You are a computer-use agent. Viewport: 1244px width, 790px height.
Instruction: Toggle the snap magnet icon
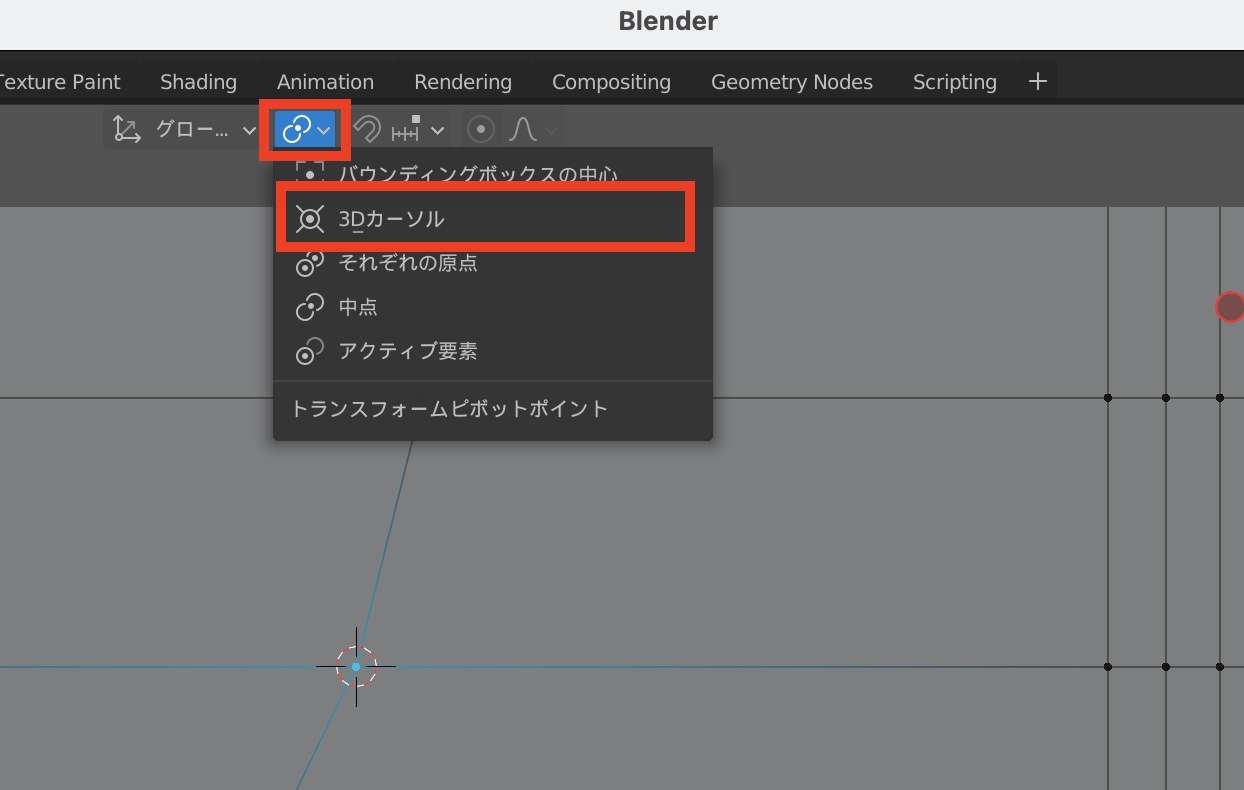pyautogui.click(x=368, y=130)
